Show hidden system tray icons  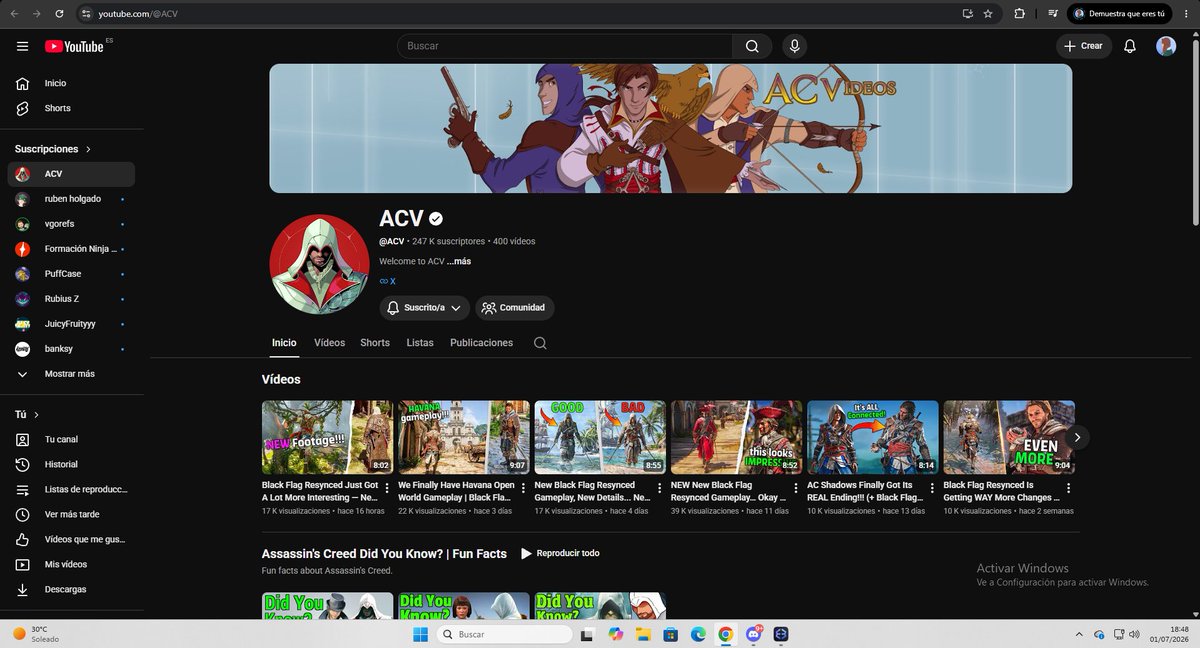click(x=1079, y=634)
